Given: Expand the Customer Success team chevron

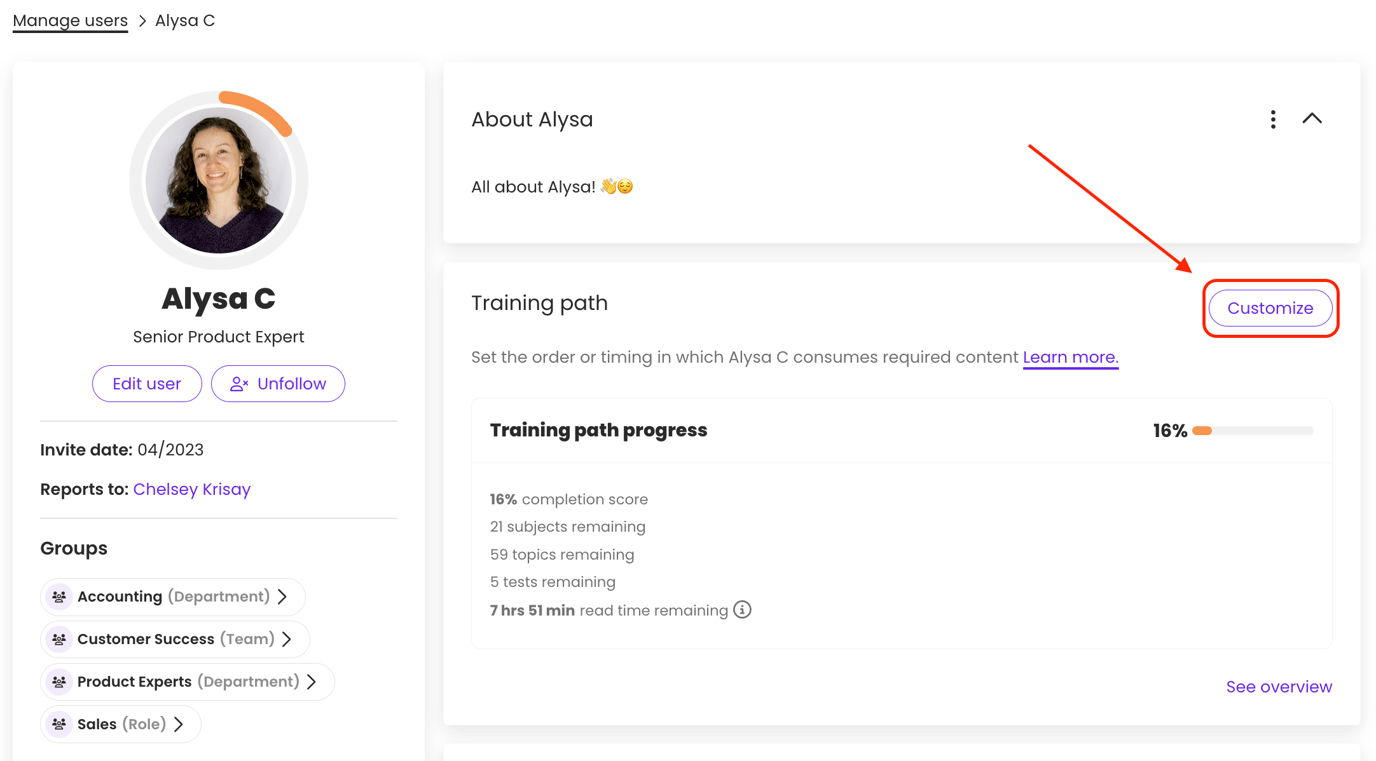Looking at the screenshot, I should (x=287, y=640).
